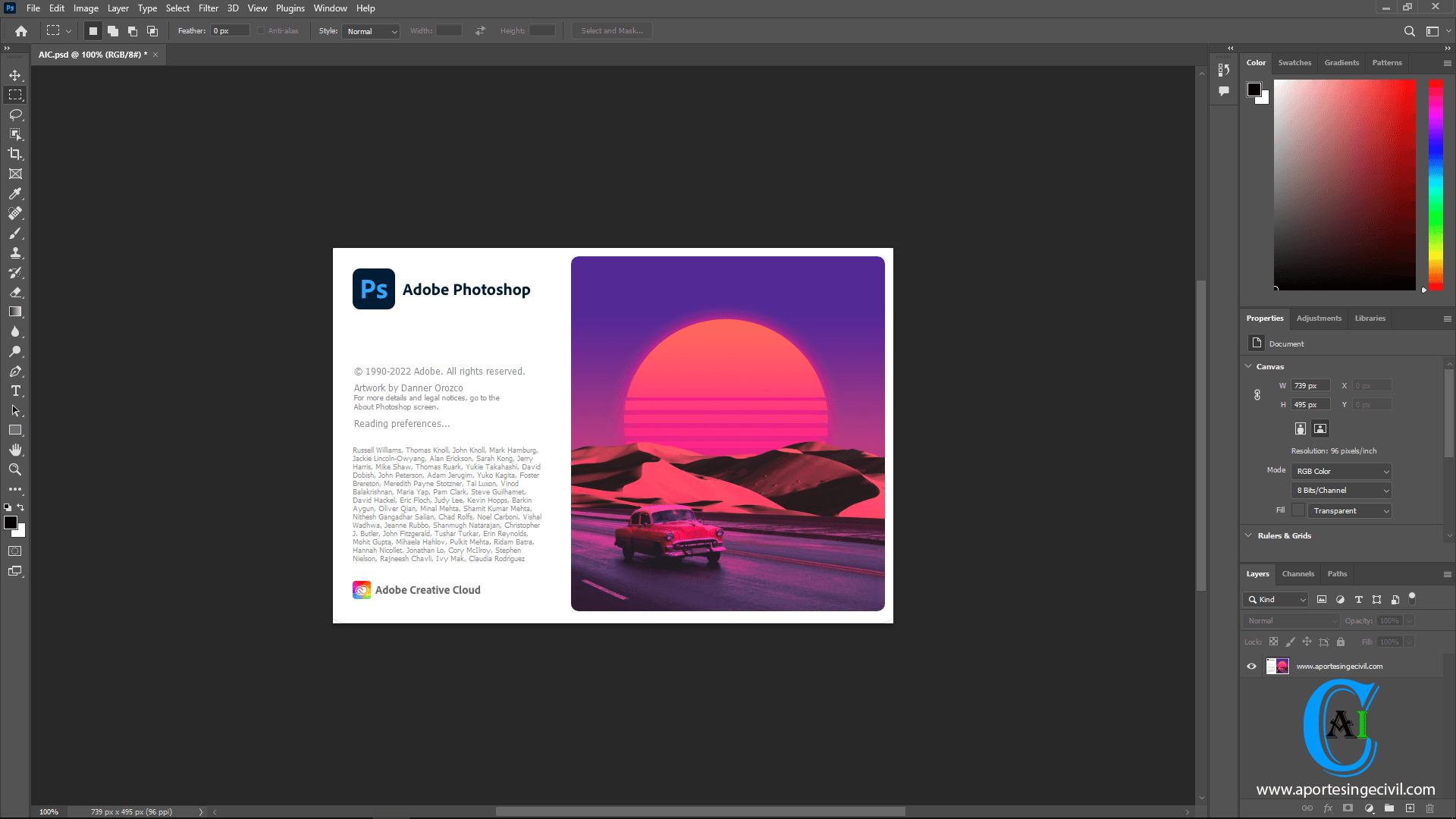Screen dimensions: 1456x819
Task: Select the Lasso tool
Action: [15, 114]
